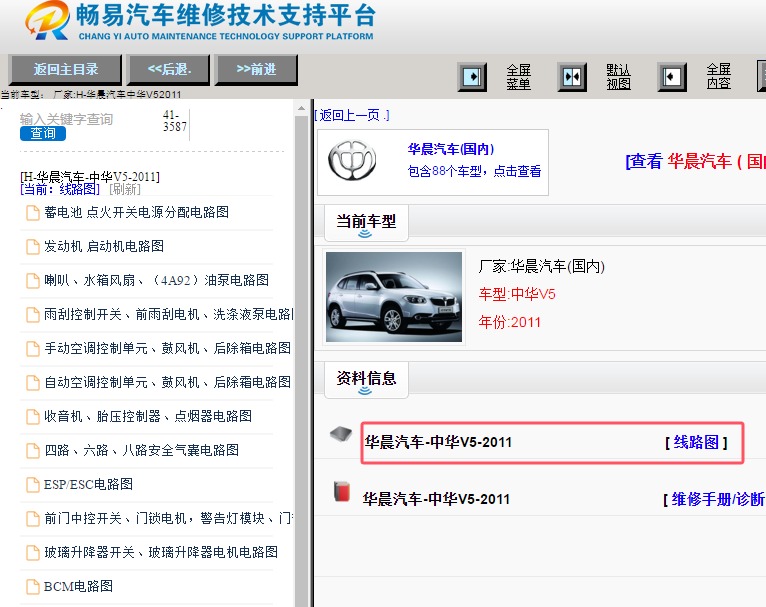This screenshot has width=766, height=607.
Task: Click the 年份:2011 text
Action: coord(510,322)
